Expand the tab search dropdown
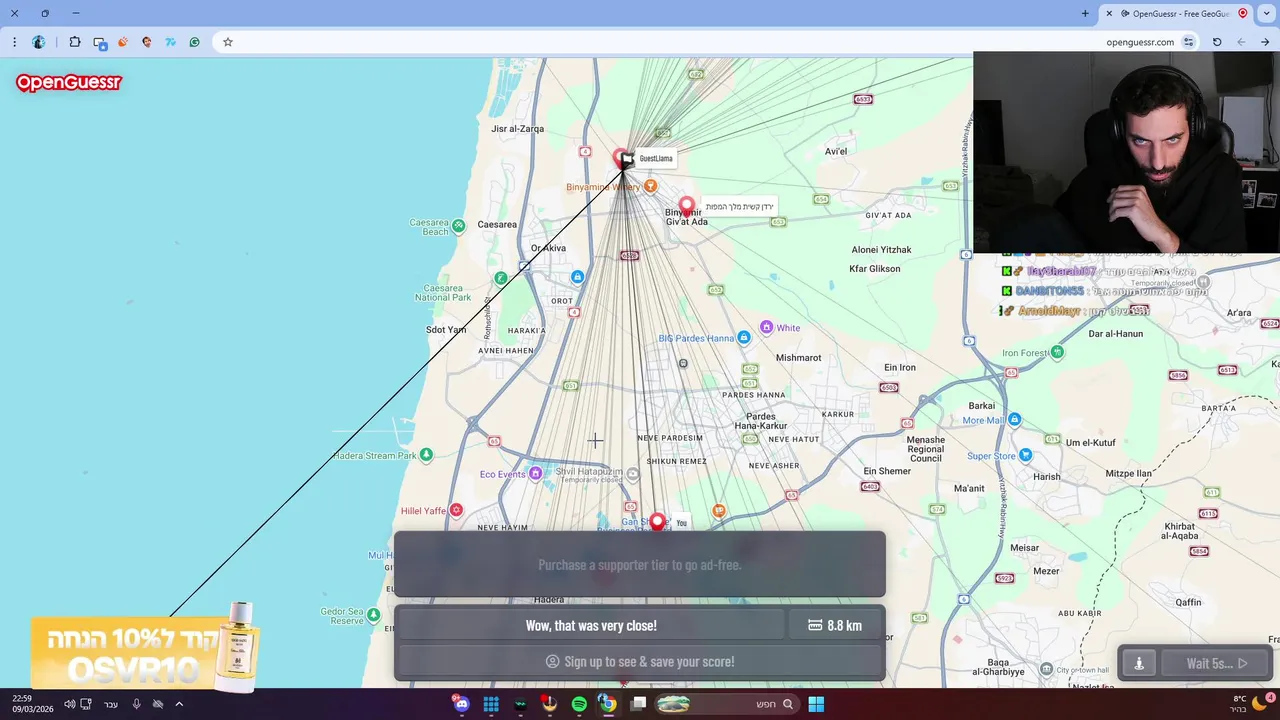The height and width of the screenshot is (720, 1280). pos(1266,13)
